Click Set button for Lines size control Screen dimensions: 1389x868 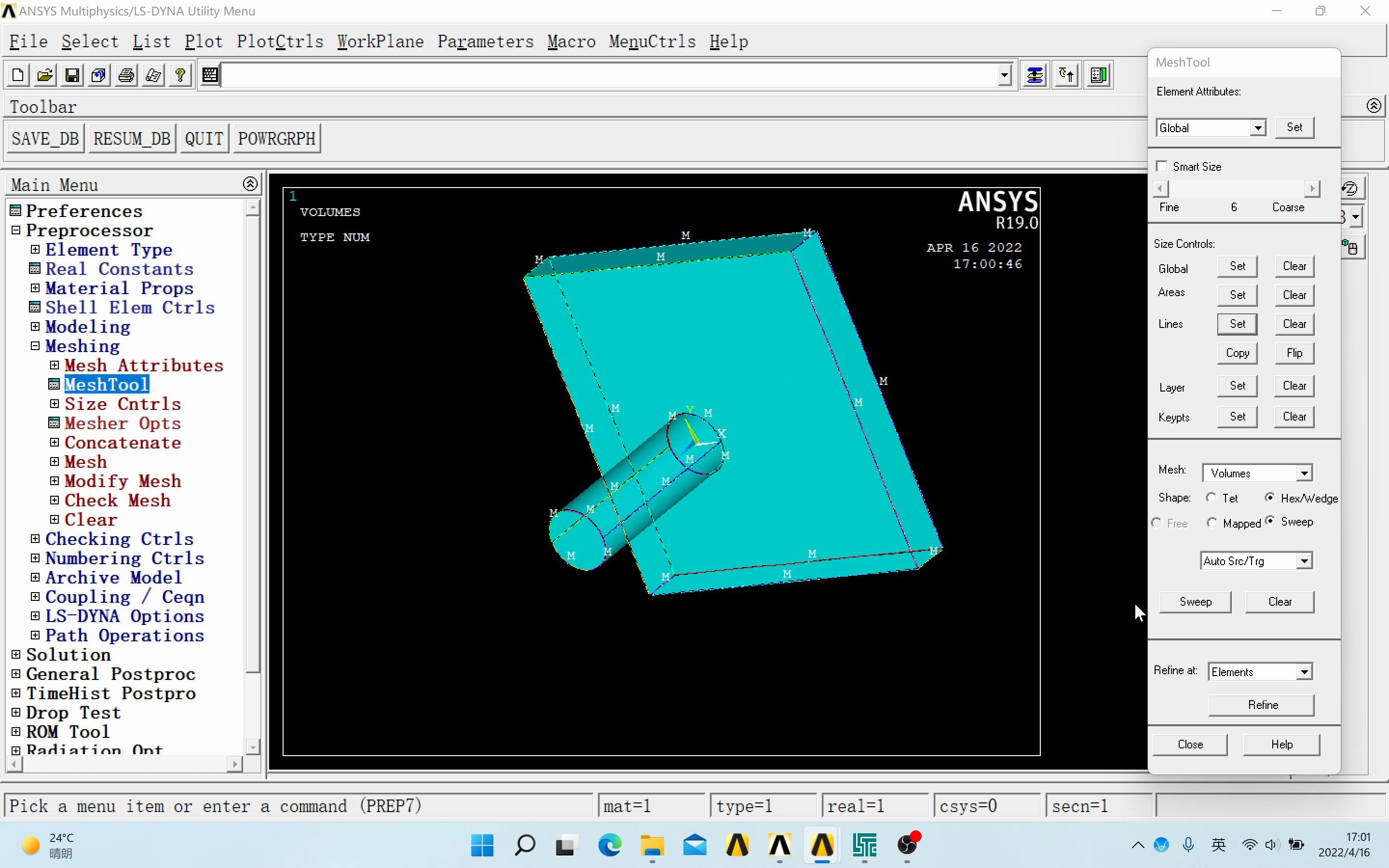[1238, 324]
